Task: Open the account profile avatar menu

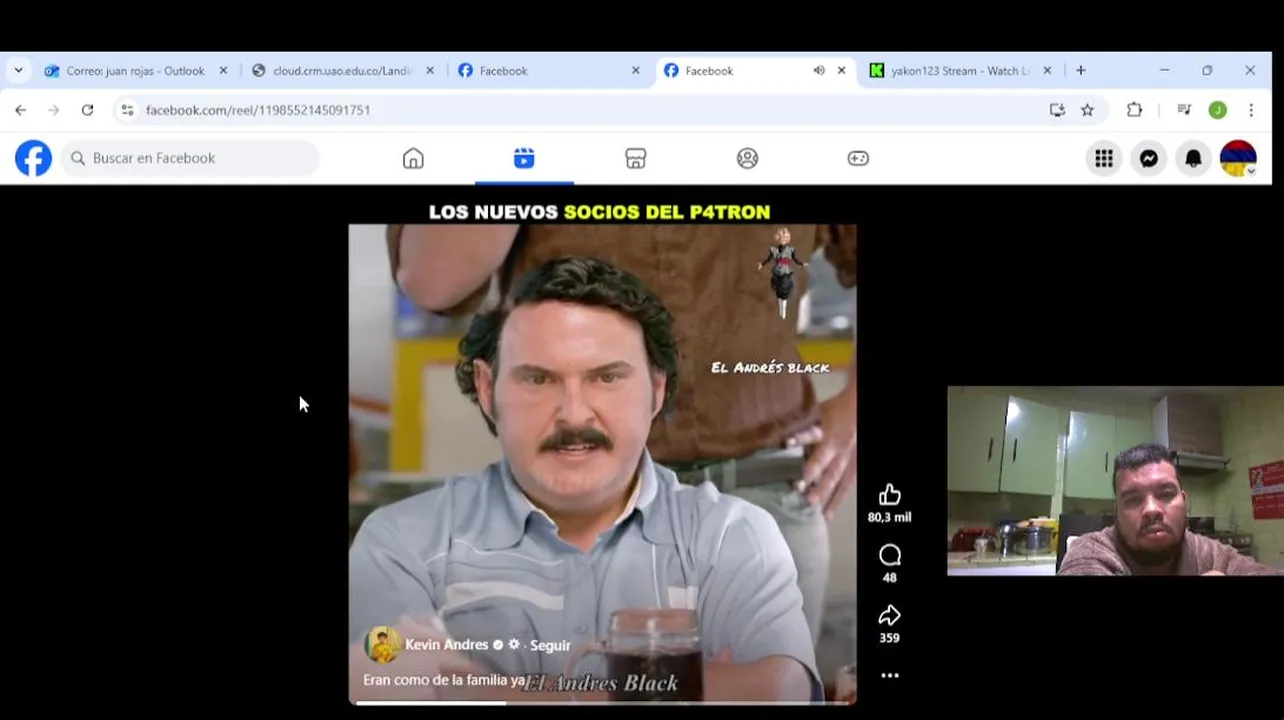Action: coord(1238,158)
